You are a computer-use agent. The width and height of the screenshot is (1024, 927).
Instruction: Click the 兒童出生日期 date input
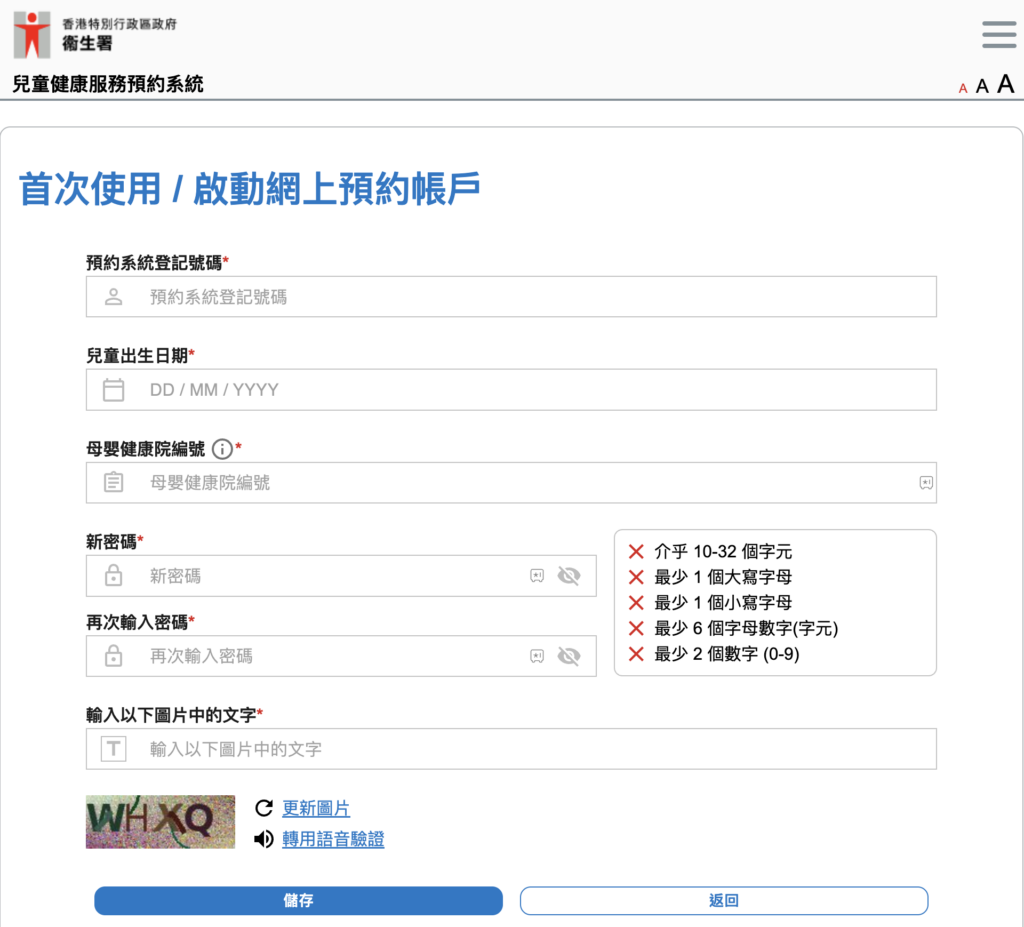pyautogui.click(x=530, y=390)
